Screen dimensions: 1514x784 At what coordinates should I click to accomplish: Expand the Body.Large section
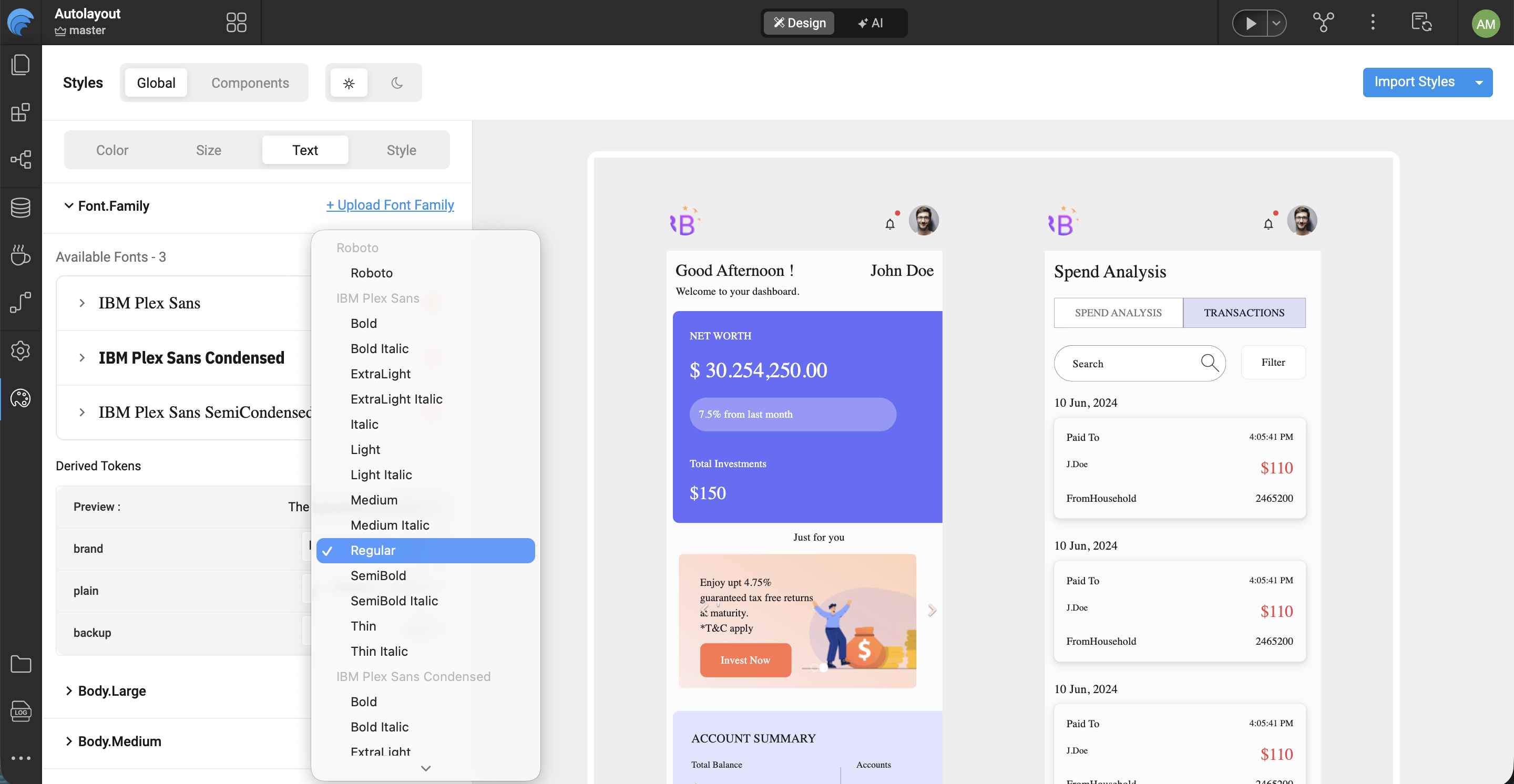[x=69, y=690]
